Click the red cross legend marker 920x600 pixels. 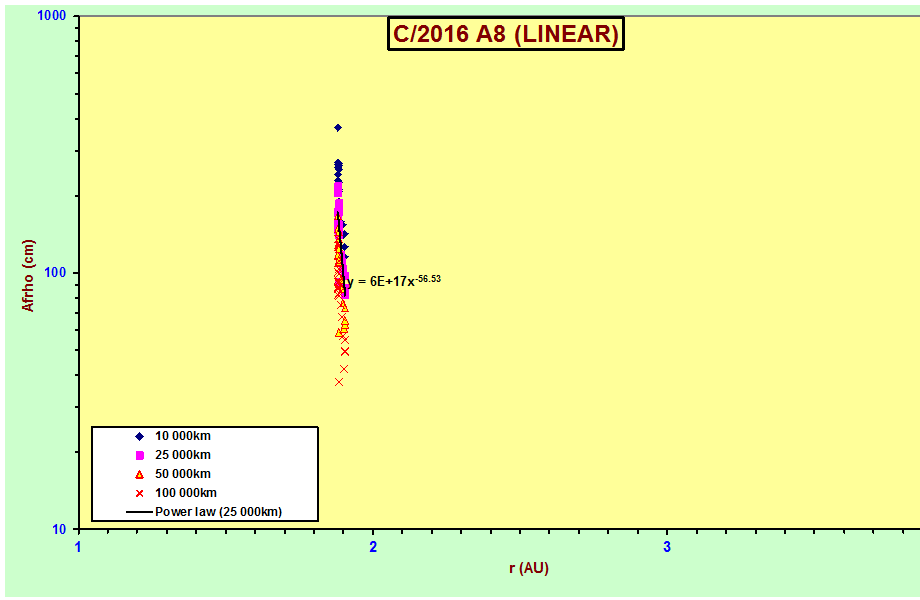(140, 493)
